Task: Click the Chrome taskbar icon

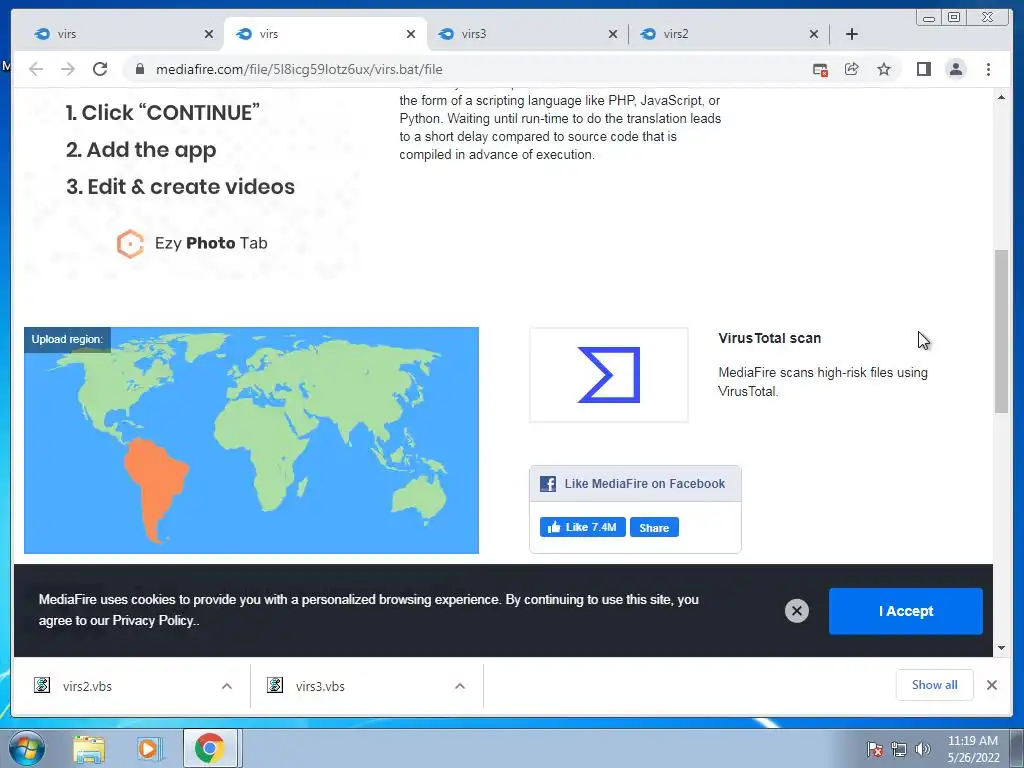Action: (210, 748)
